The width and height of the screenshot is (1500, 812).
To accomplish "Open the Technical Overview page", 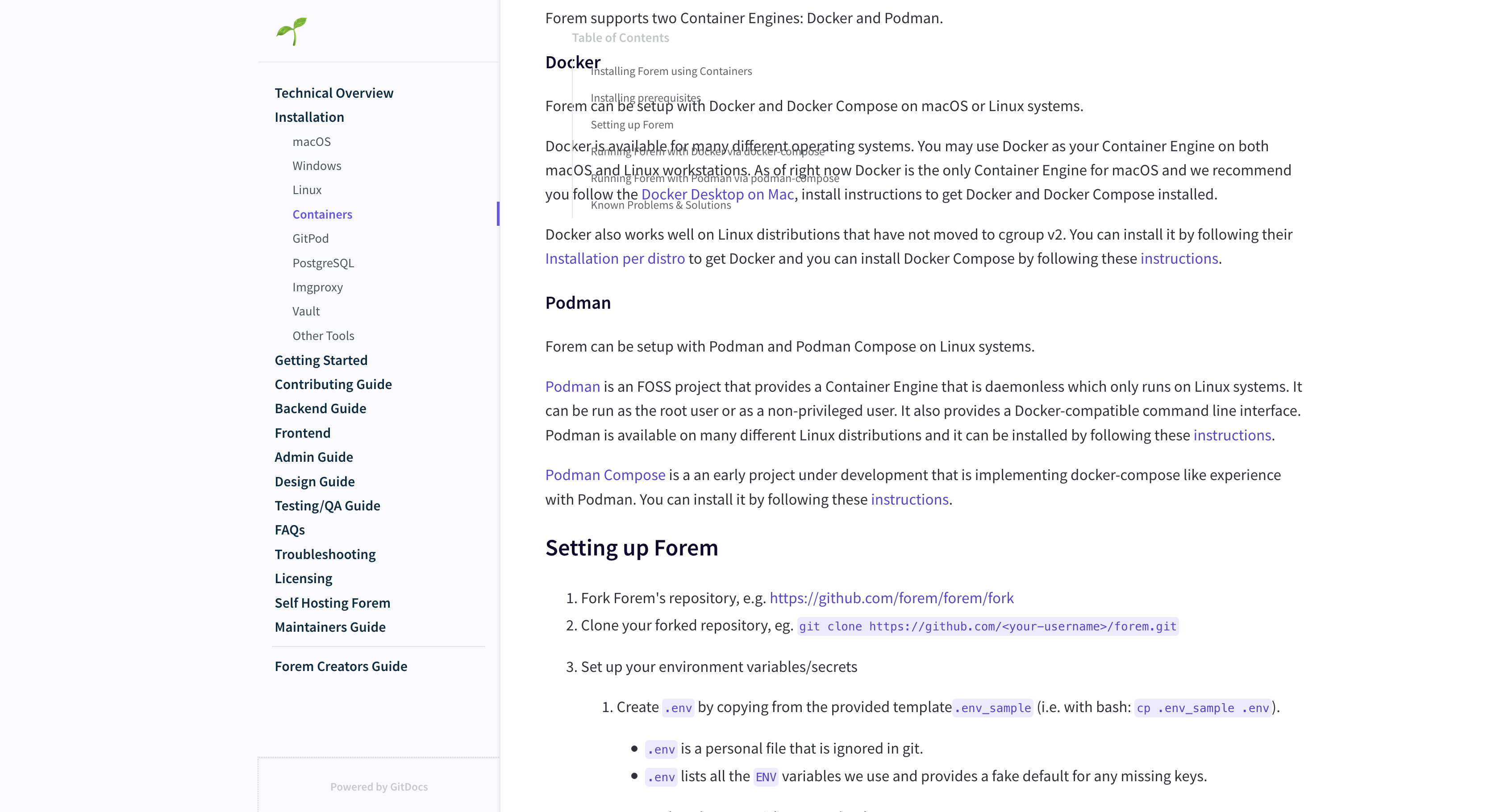I will [x=333, y=92].
